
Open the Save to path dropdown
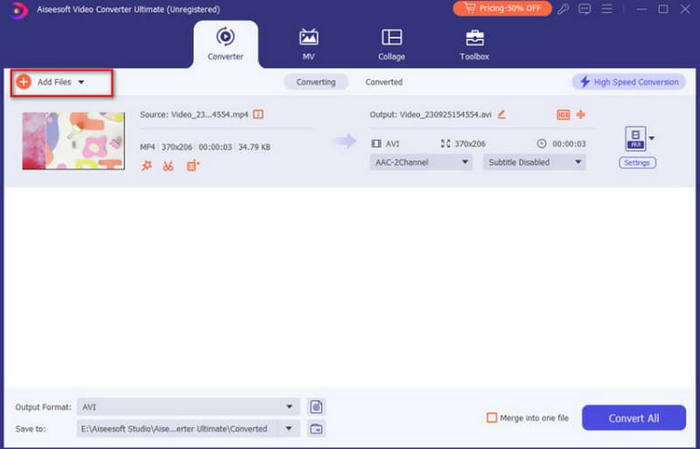pyautogui.click(x=188, y=429)
